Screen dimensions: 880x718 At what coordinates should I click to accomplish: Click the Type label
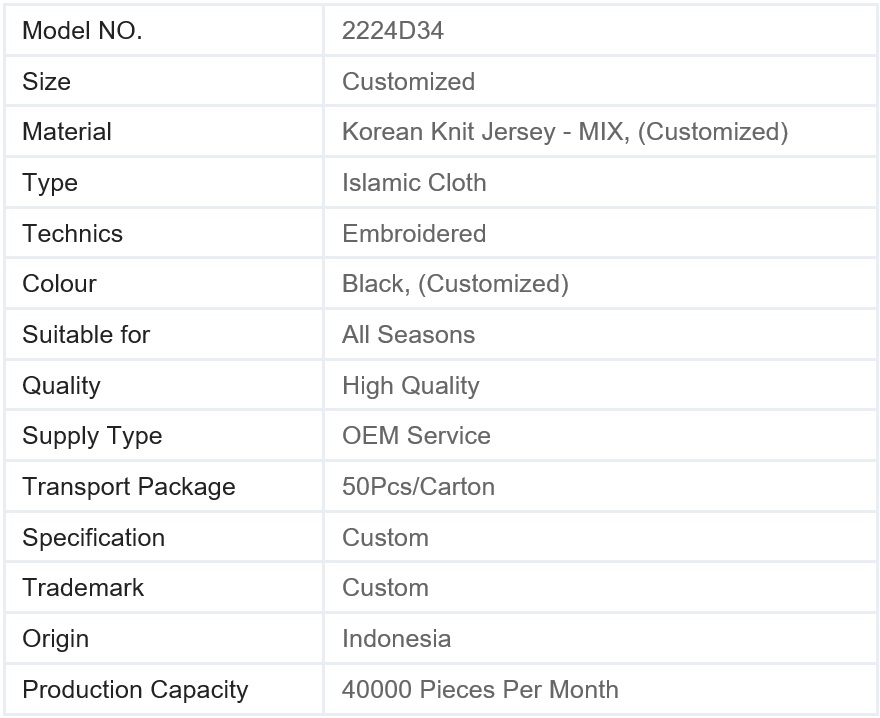click(x=50, y=183)
